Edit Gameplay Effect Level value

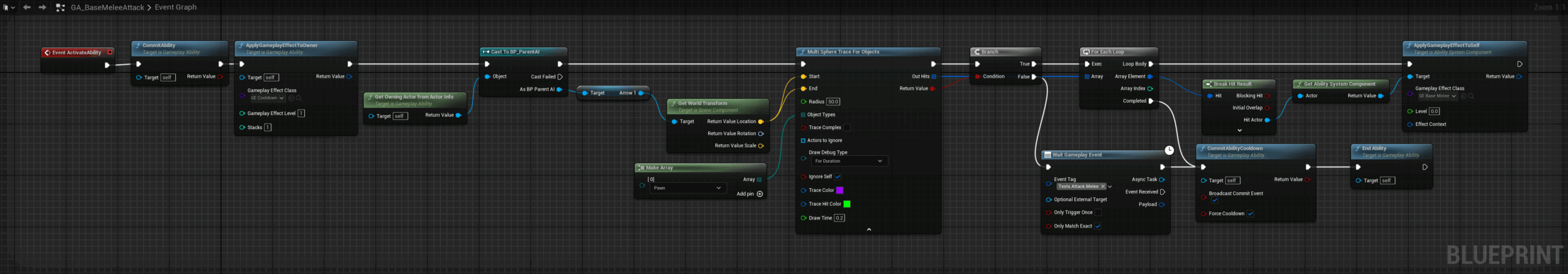301,114
